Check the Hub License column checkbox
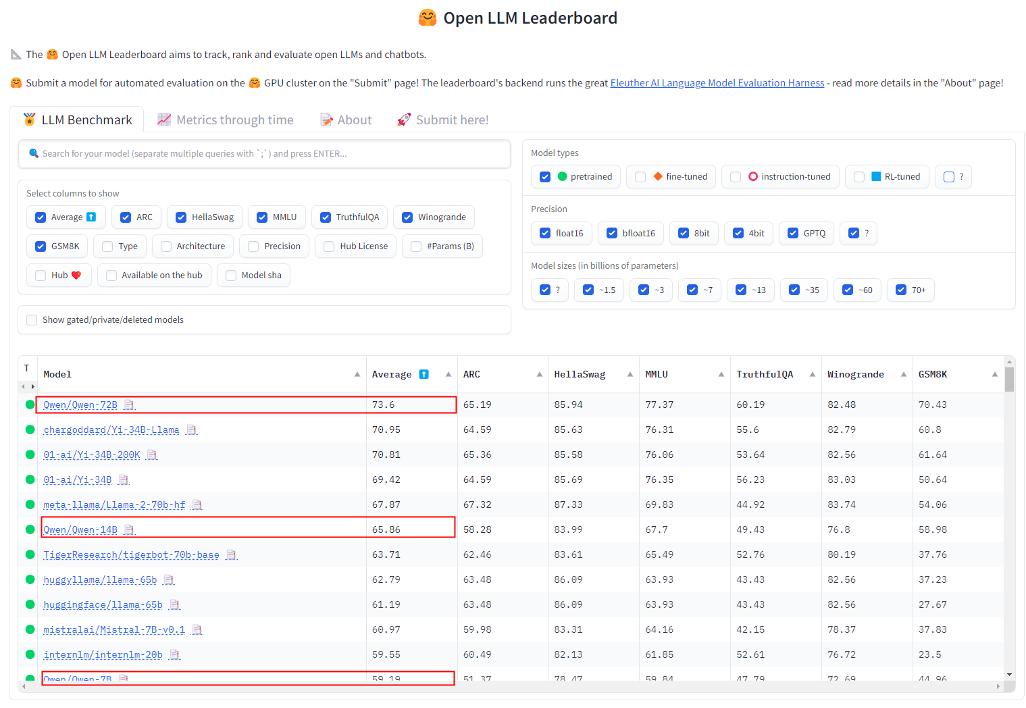Viewport: 1026px width, 708px height. tap(329, 246)
